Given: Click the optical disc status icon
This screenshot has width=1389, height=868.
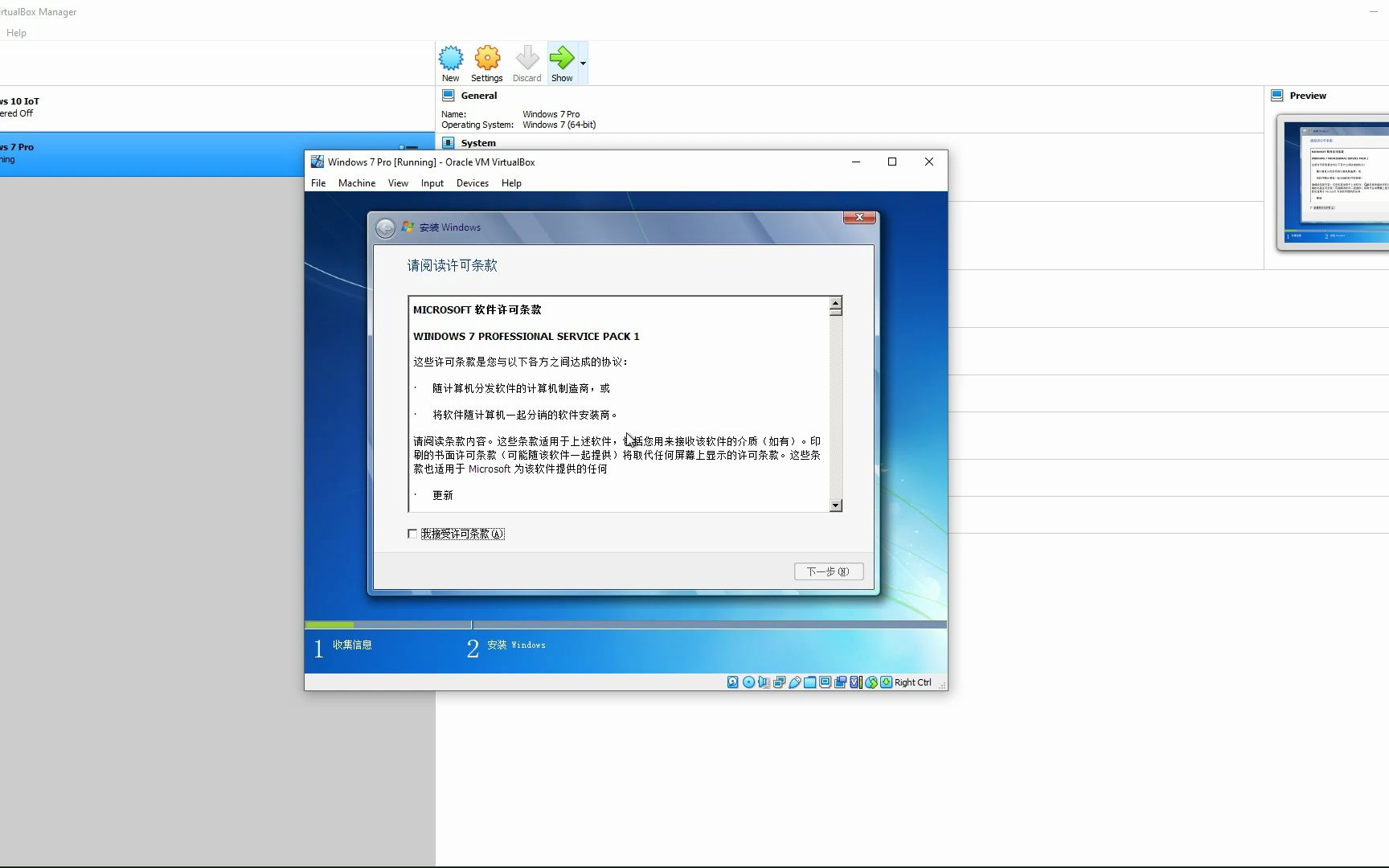Looking at the screenshot, I should (x=748, y=682).
